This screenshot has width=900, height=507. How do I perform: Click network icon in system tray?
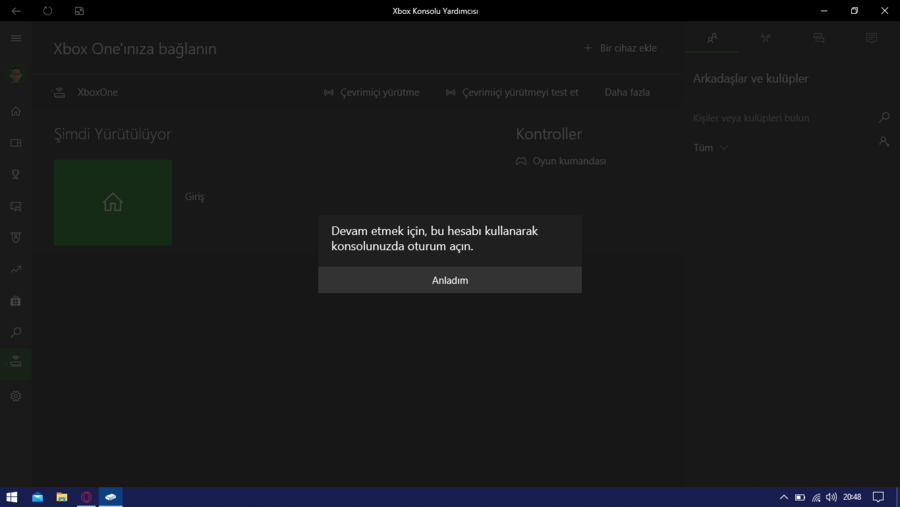coord(816,497)
